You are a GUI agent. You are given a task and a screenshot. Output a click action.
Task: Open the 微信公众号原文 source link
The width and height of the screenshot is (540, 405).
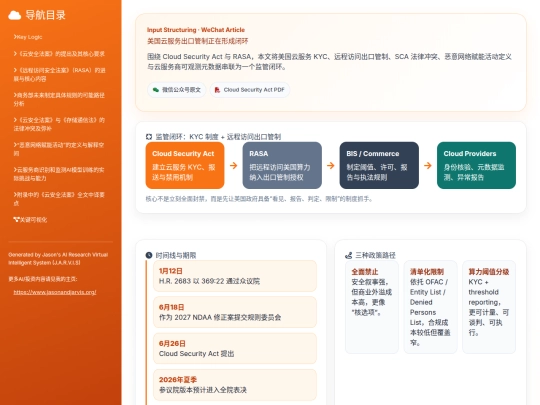(177, 90)
